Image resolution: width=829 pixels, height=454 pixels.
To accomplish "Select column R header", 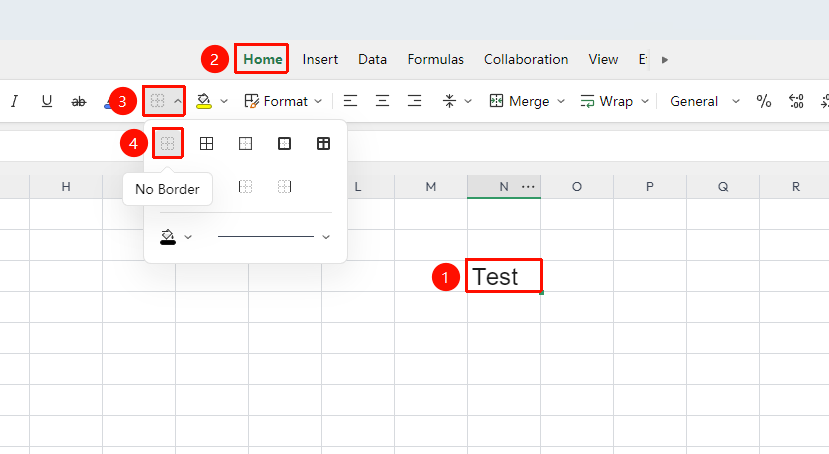I will click(x=795, y=187).
